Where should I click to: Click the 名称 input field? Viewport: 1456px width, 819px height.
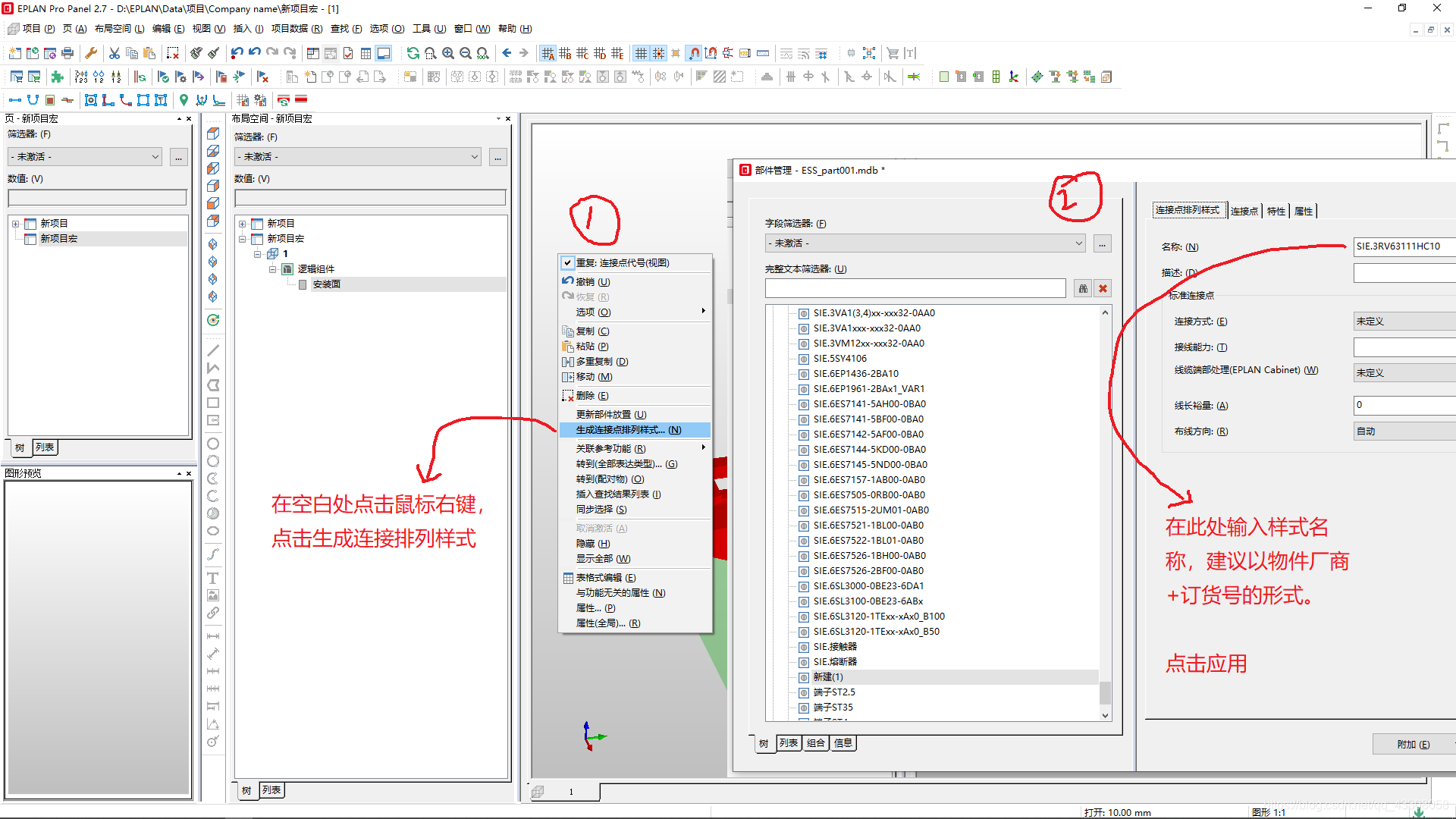1403,246
